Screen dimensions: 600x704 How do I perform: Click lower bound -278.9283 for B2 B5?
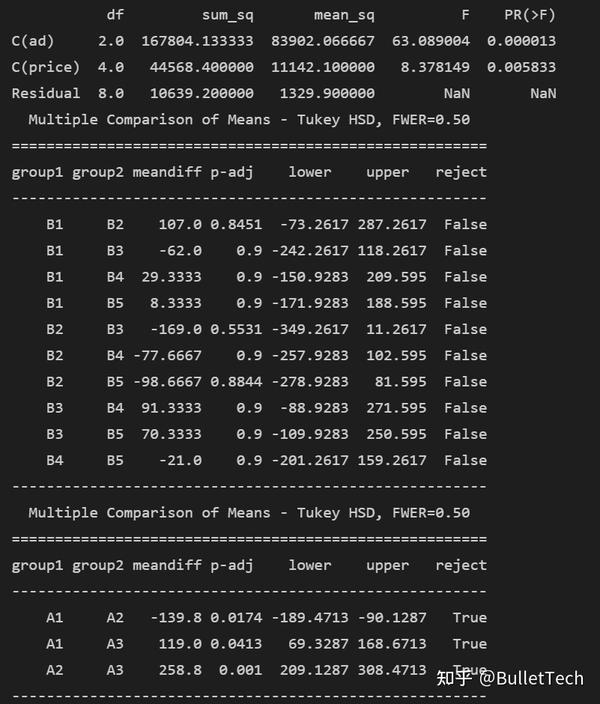click(x=310, y=382)
